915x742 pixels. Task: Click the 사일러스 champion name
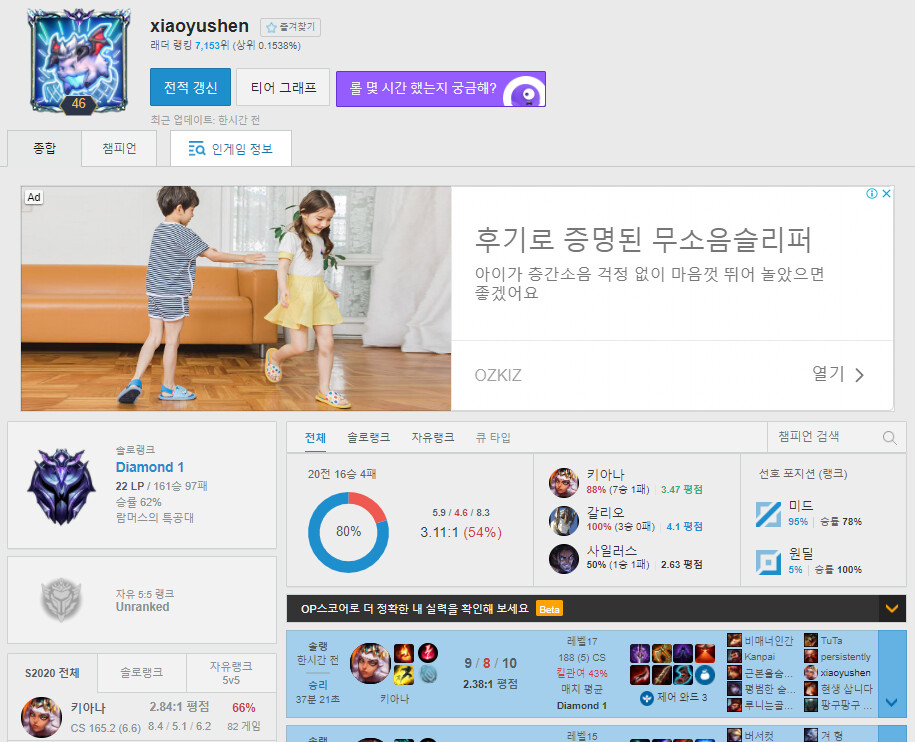(x=612, y=550)
